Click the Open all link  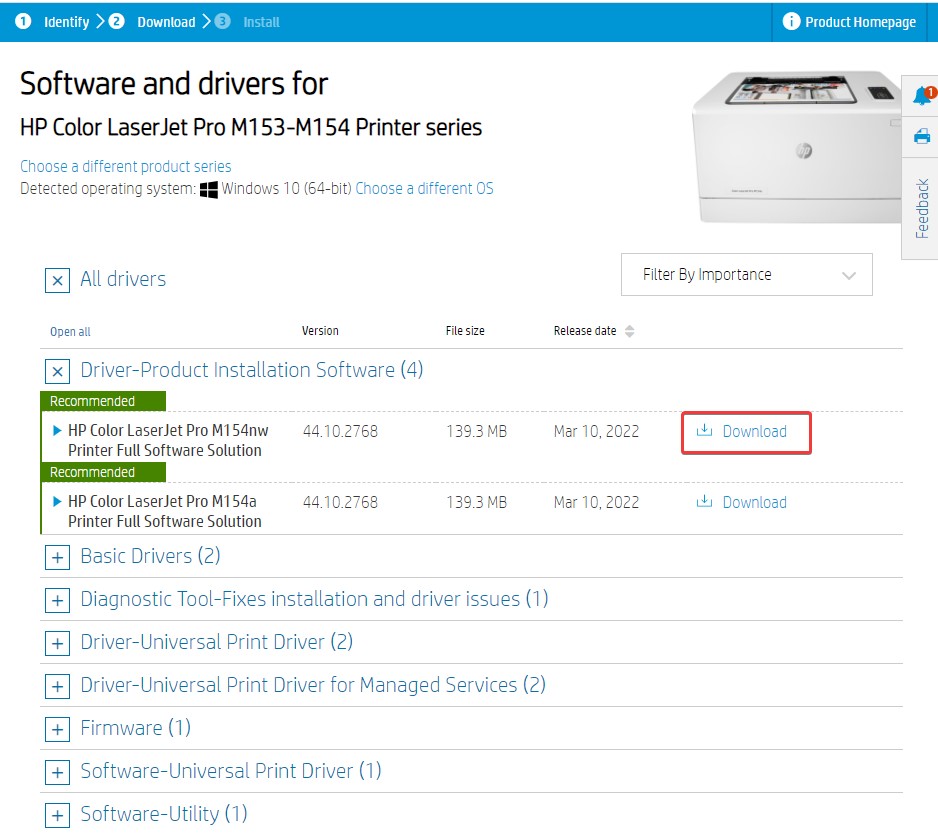click(70, 331)
